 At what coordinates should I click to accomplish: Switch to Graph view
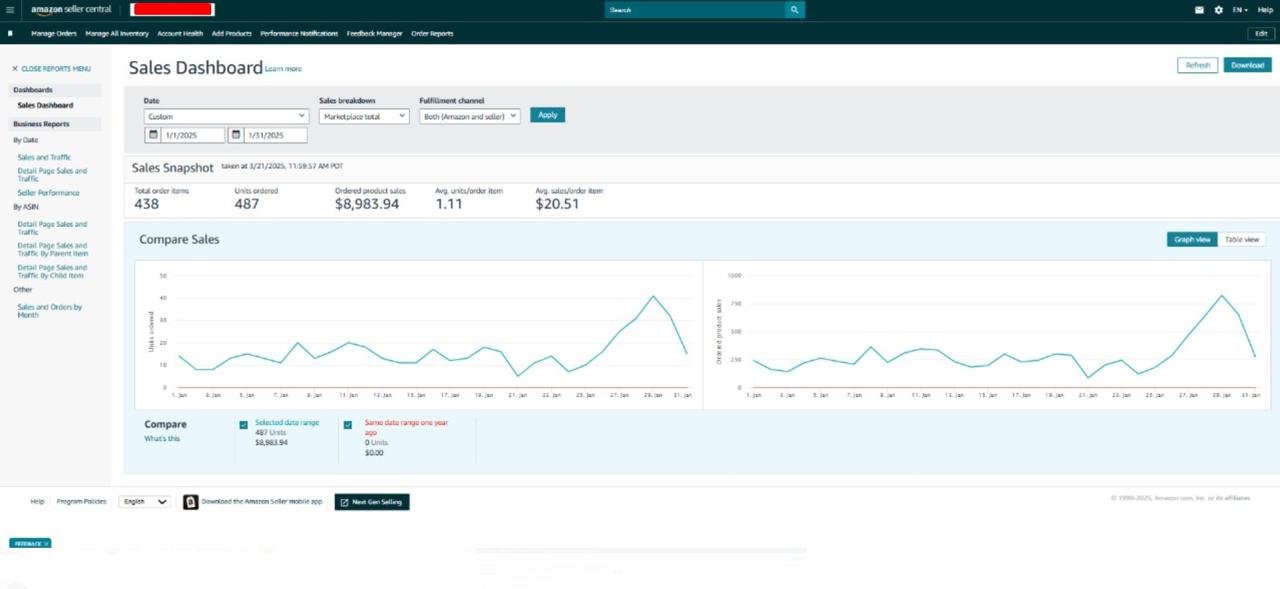[x=1192, y=239]
